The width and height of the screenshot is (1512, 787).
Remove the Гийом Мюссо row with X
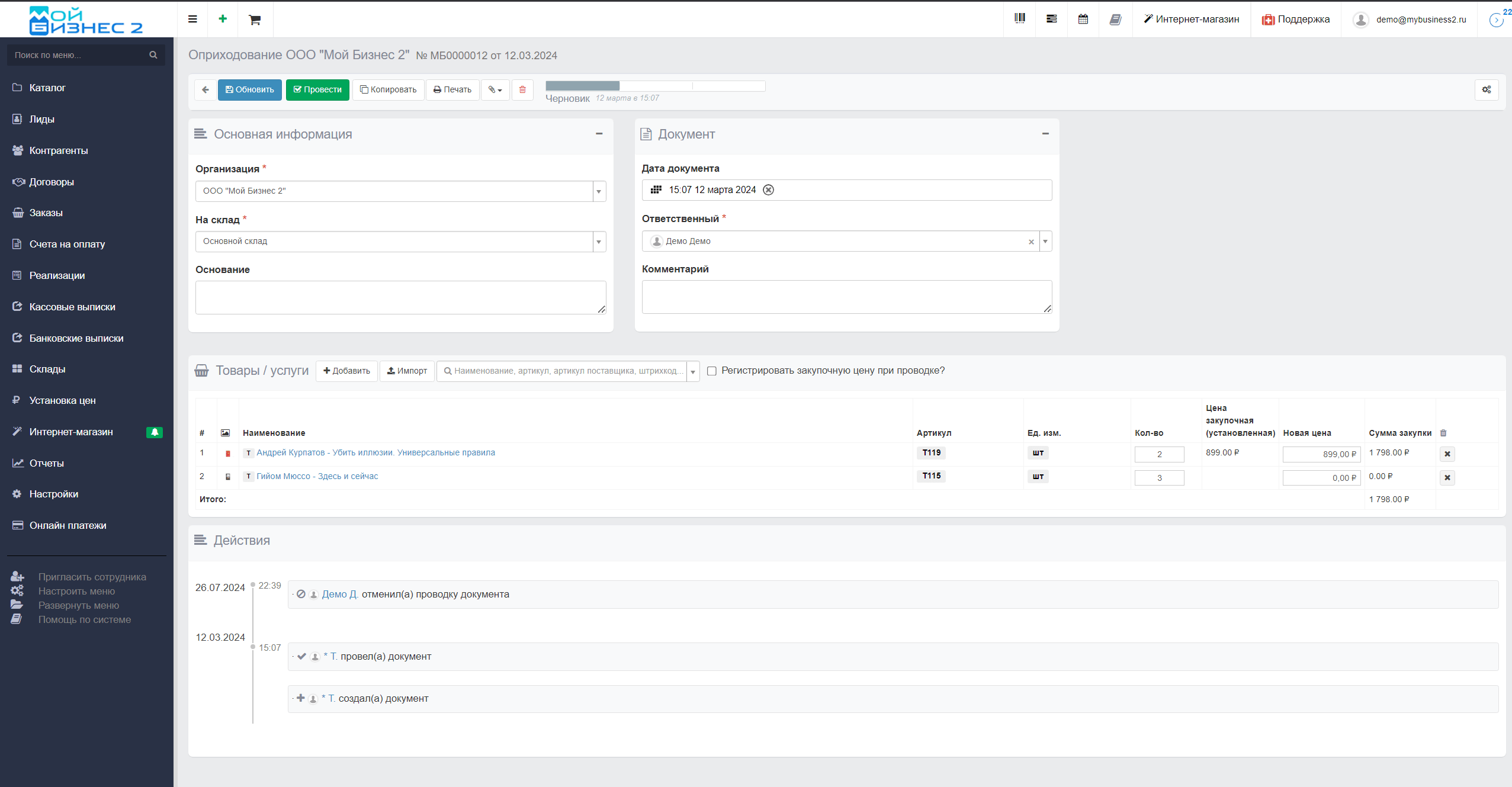[1447, 477]
